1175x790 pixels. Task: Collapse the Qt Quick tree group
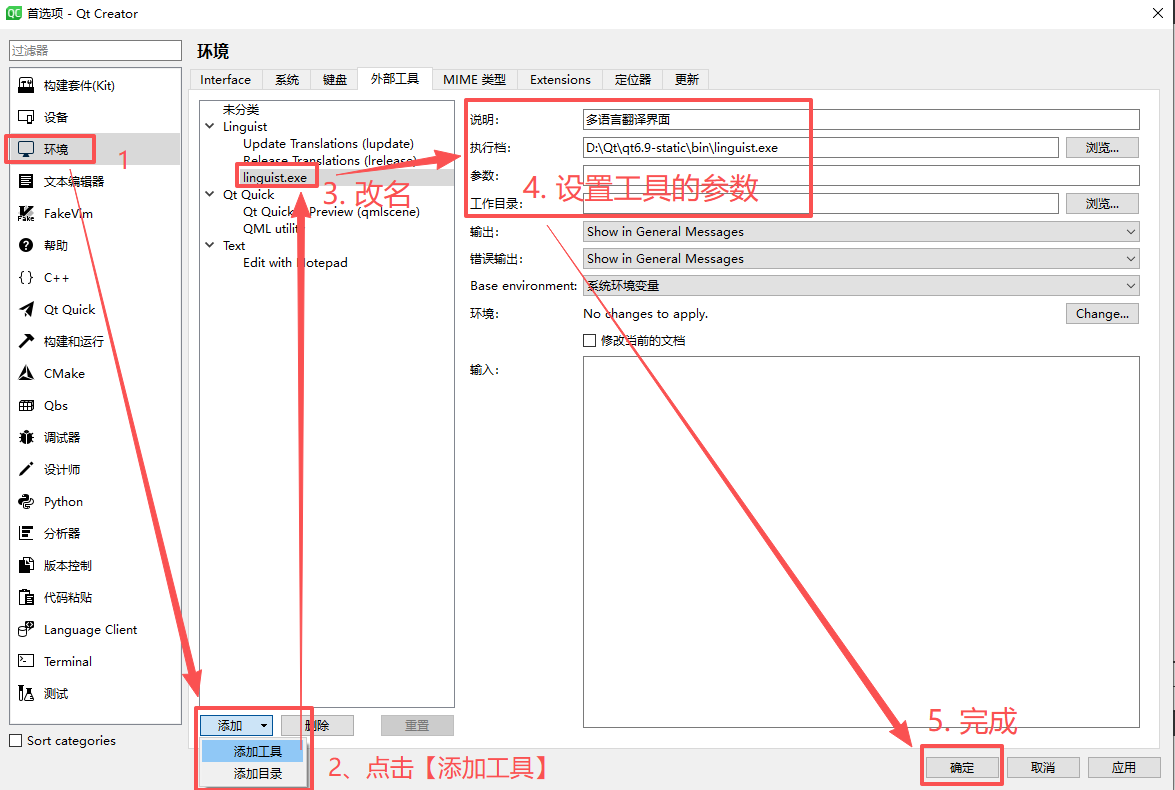211,194
